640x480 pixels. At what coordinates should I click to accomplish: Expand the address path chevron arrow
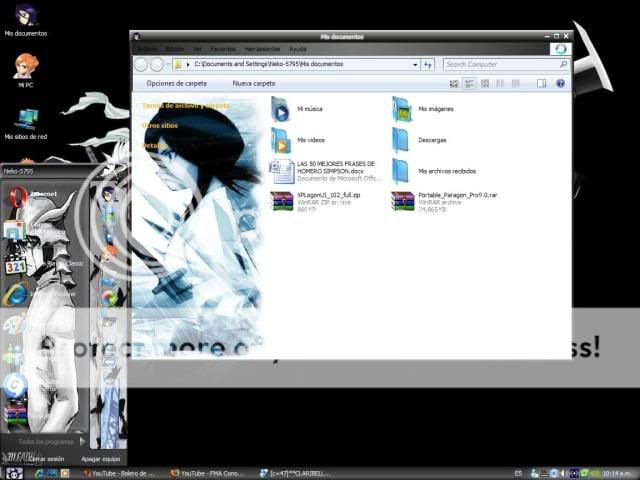tap(188, 64)
